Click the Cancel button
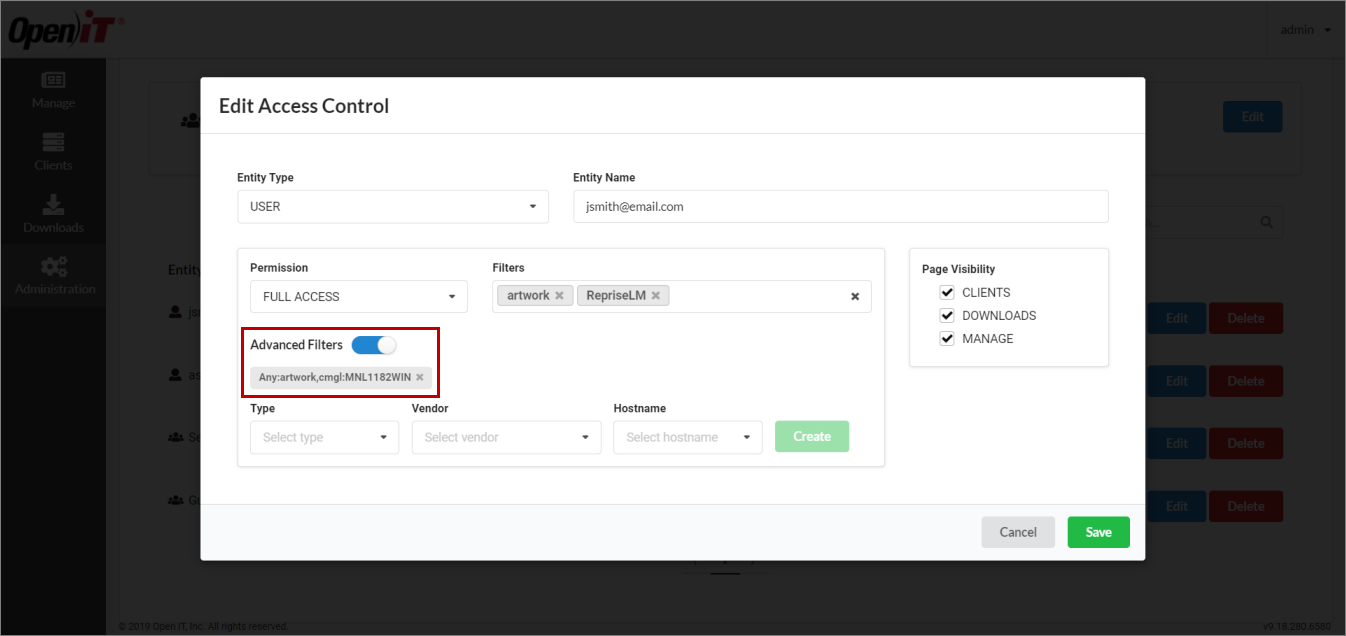 (x=1018, y=532)
